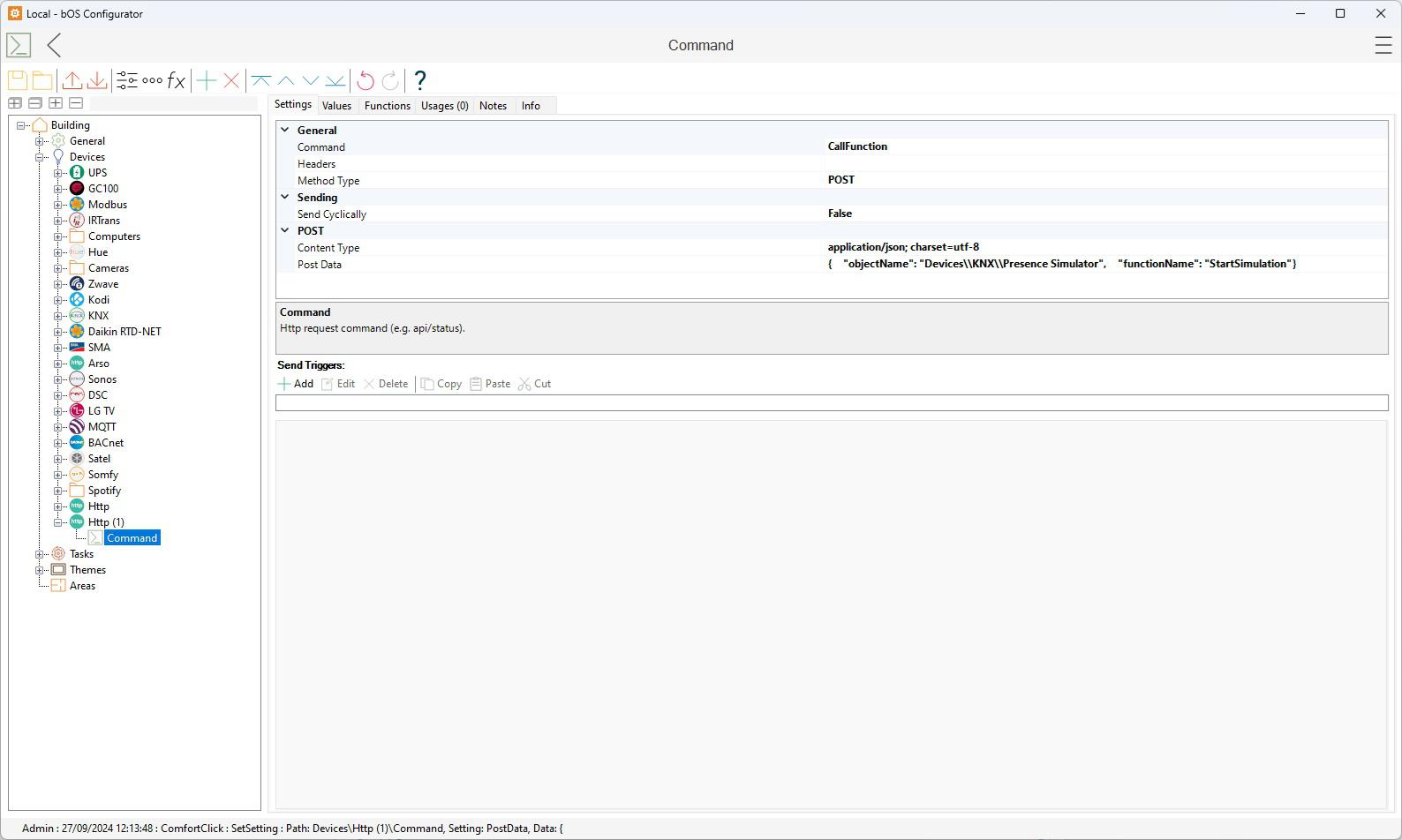1402x840 pixels.
Task: Click the Save floppy disk icon
Action: 17,80
